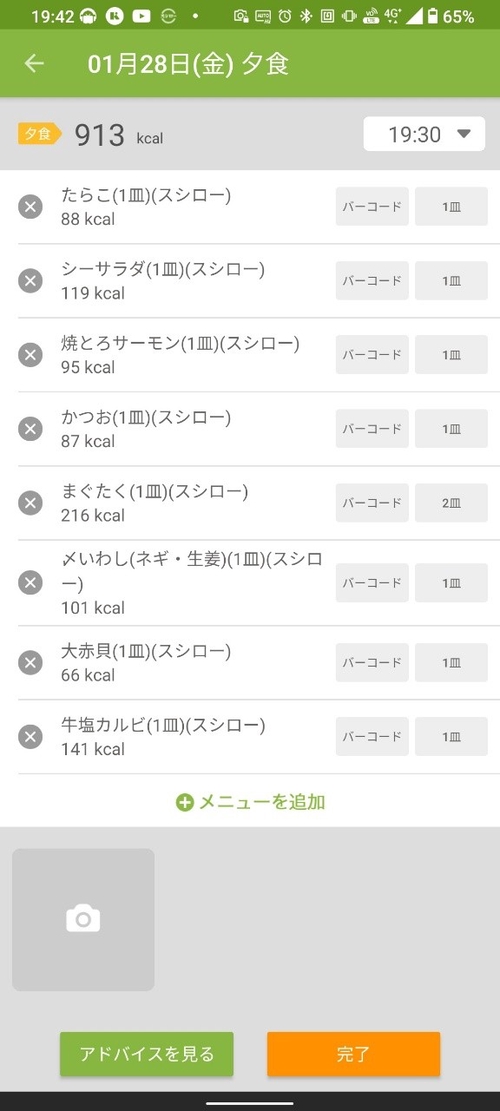Tap the orange 完了 button
Viewport: 500px width, 1111px height.
(353, 1054)
